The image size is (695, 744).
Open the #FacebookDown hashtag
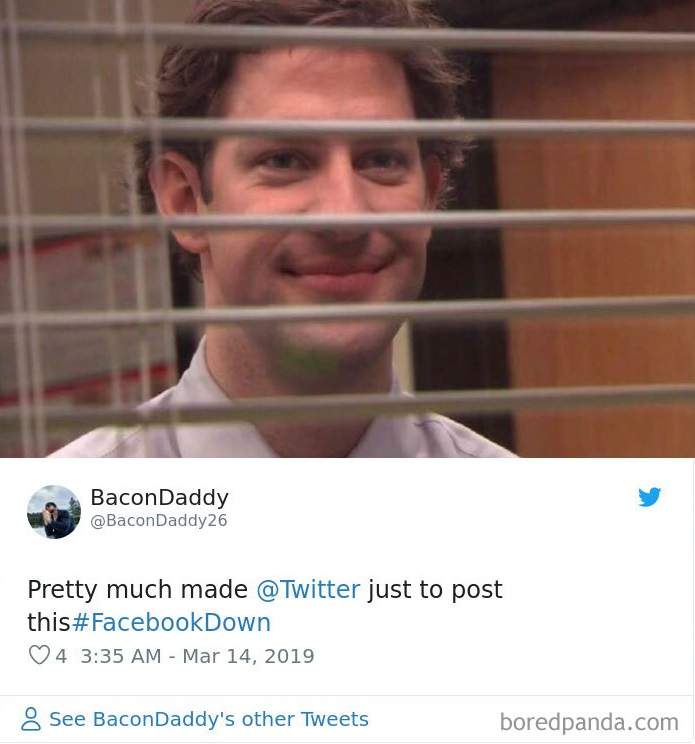pos(171,622)
